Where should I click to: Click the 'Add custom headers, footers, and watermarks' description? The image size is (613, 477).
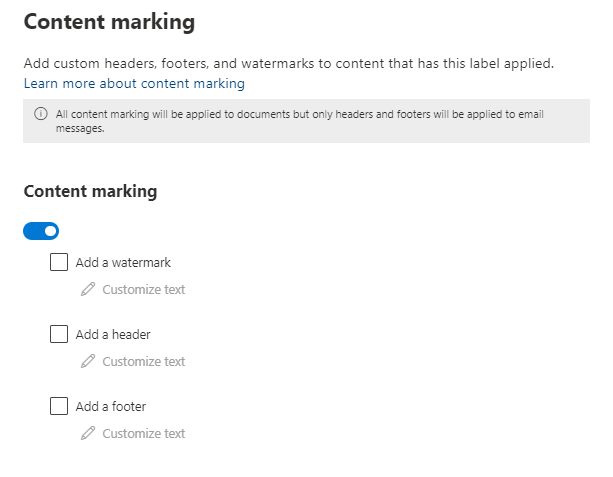coord(288,63)
